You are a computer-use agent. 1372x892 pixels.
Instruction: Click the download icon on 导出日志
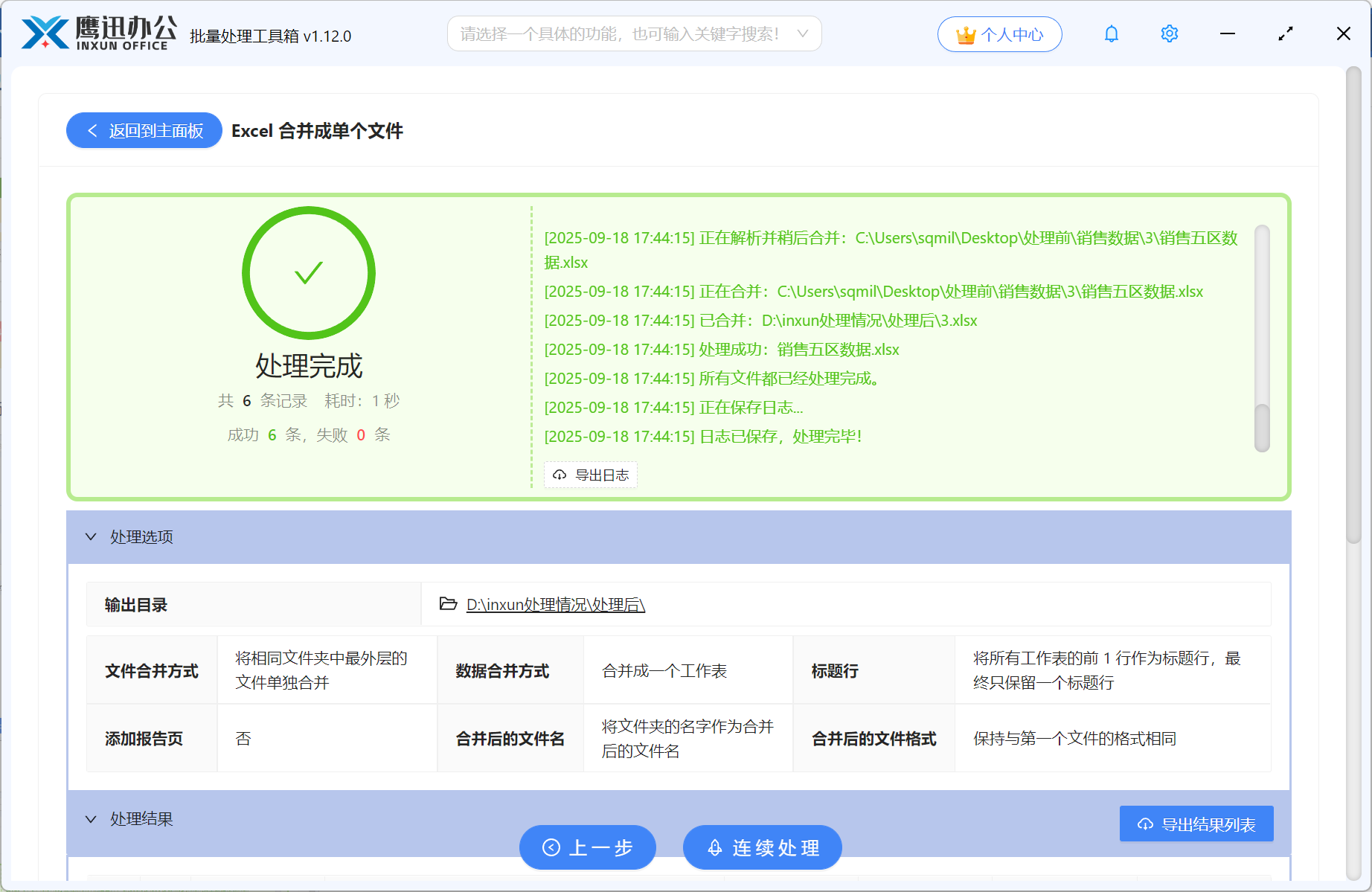pos(560,475)
